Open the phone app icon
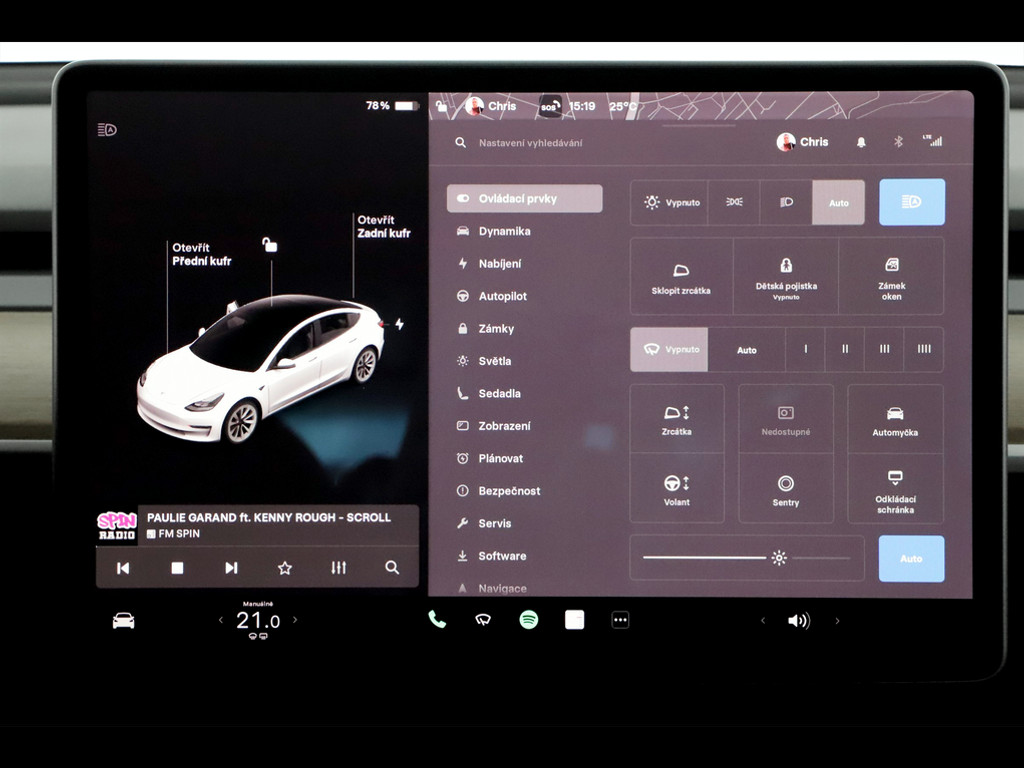Viewport: 1024px width, 768px height. [437, 620]
